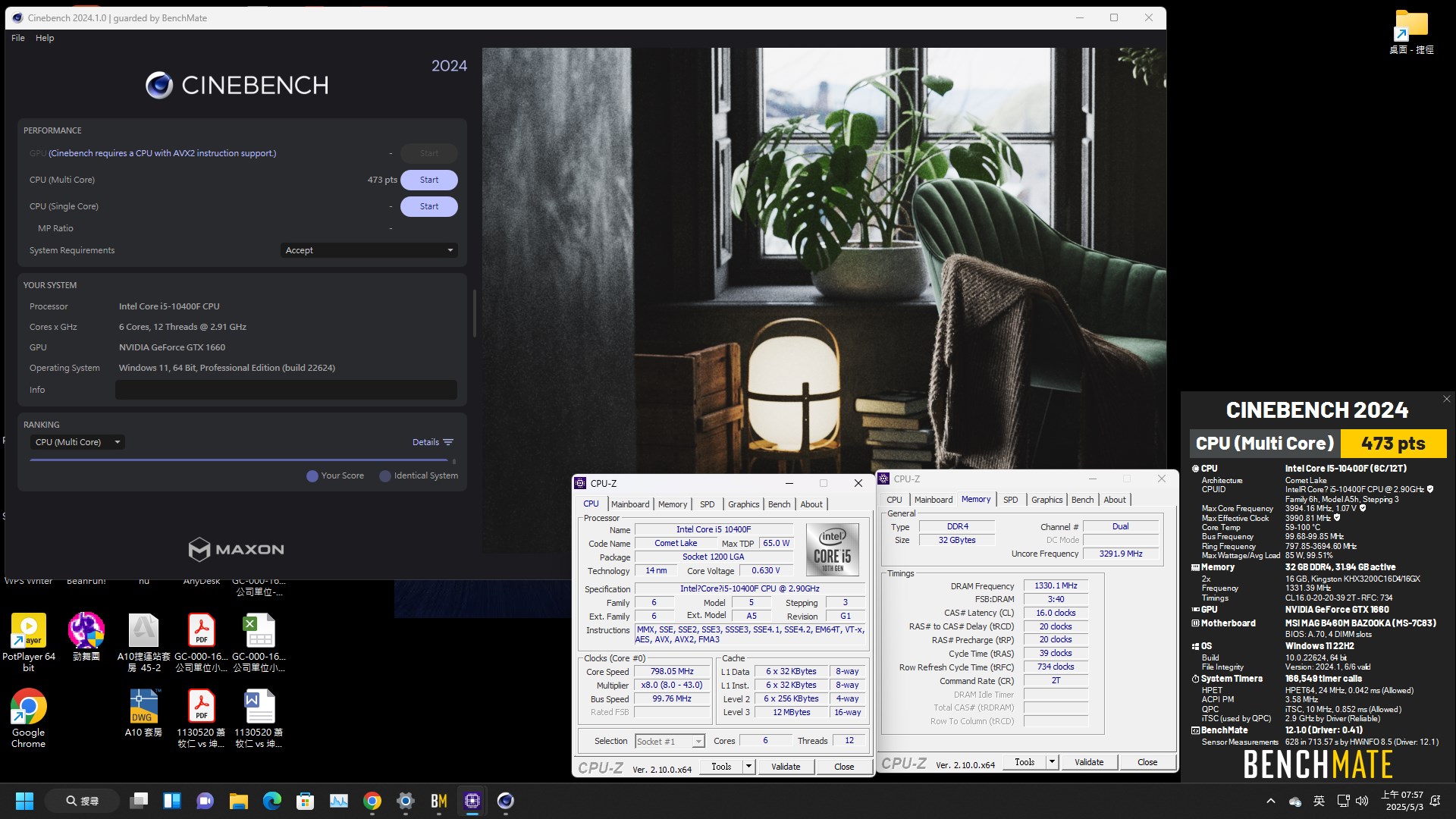Screen dimensions: 1456x819
Task: Open Settings gear from the taskbar
Action: [x=406, y=801]
